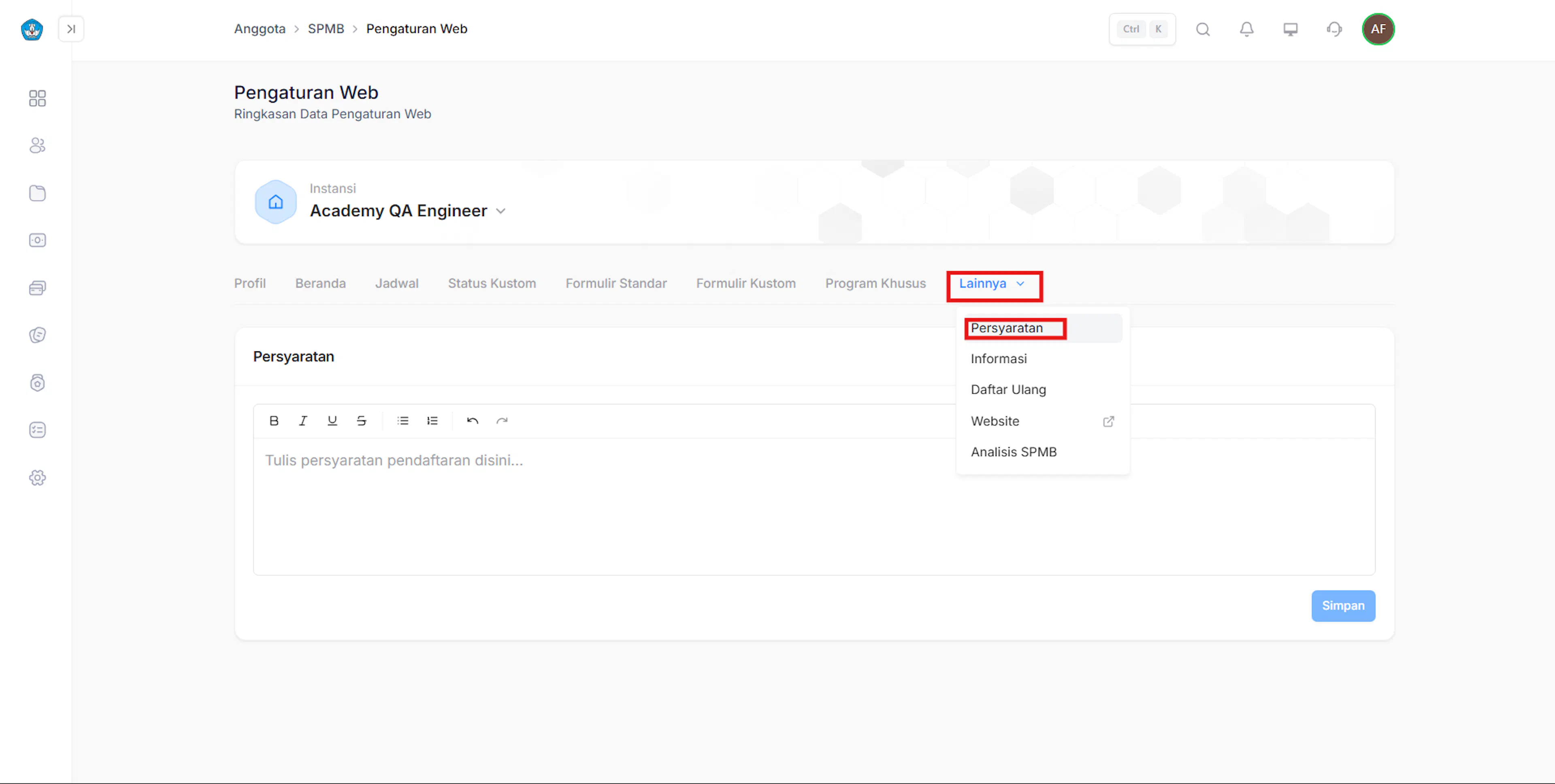Screen dimensions: 1555x784
Task: Open the shield mask icon in sidebar
Action: [37, 335]
